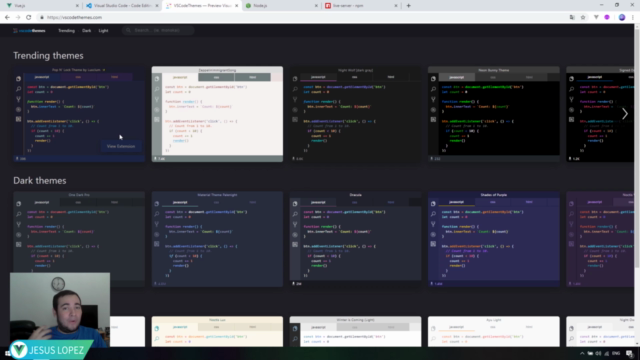Screen dimensions: 640x360
Task: Open the Shades of Purple theme title
Action: point(493,195)
